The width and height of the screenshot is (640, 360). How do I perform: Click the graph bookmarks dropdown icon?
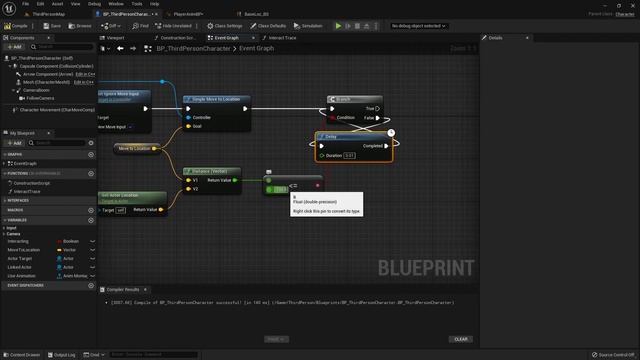point(105,49)
